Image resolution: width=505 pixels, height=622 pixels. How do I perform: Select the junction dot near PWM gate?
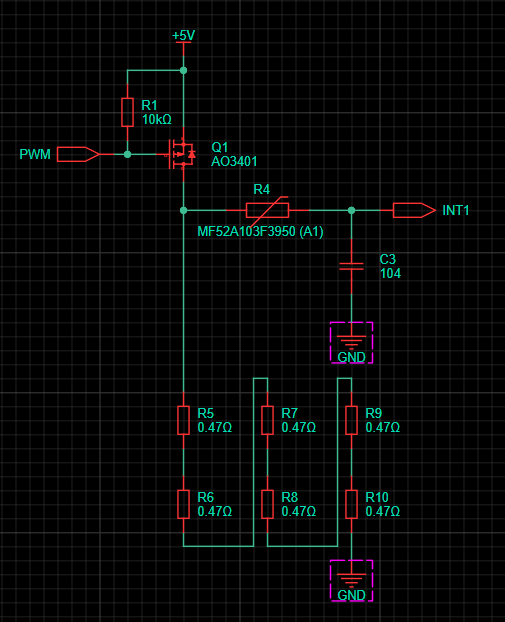pyautogui.click(x=127, y=154)
